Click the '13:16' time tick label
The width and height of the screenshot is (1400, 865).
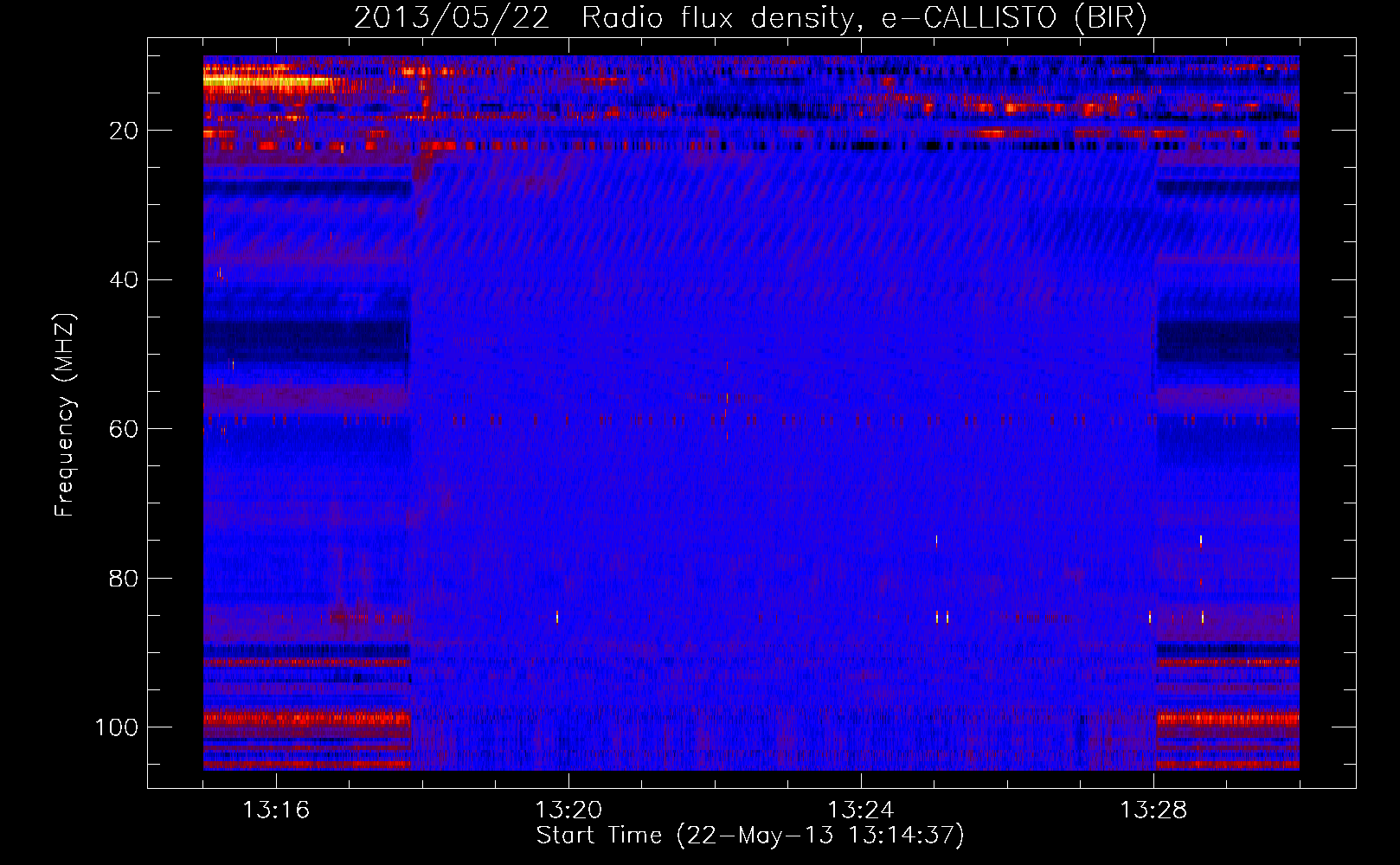[x=276, y=811]
